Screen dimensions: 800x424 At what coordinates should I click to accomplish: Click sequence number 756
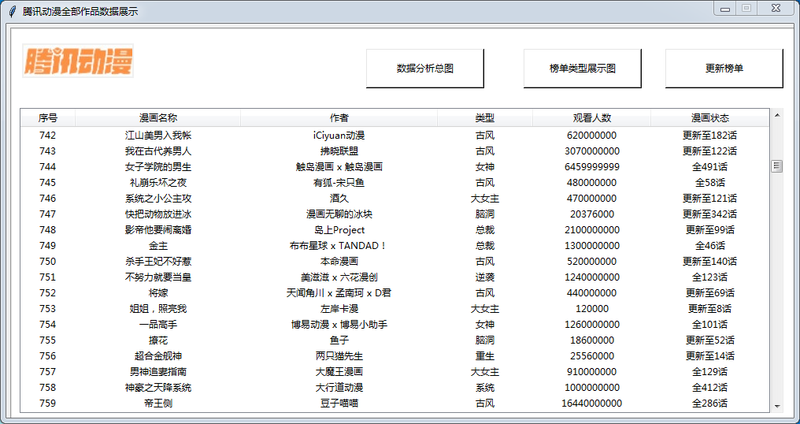pyautogui.click(x=47, y=356)
